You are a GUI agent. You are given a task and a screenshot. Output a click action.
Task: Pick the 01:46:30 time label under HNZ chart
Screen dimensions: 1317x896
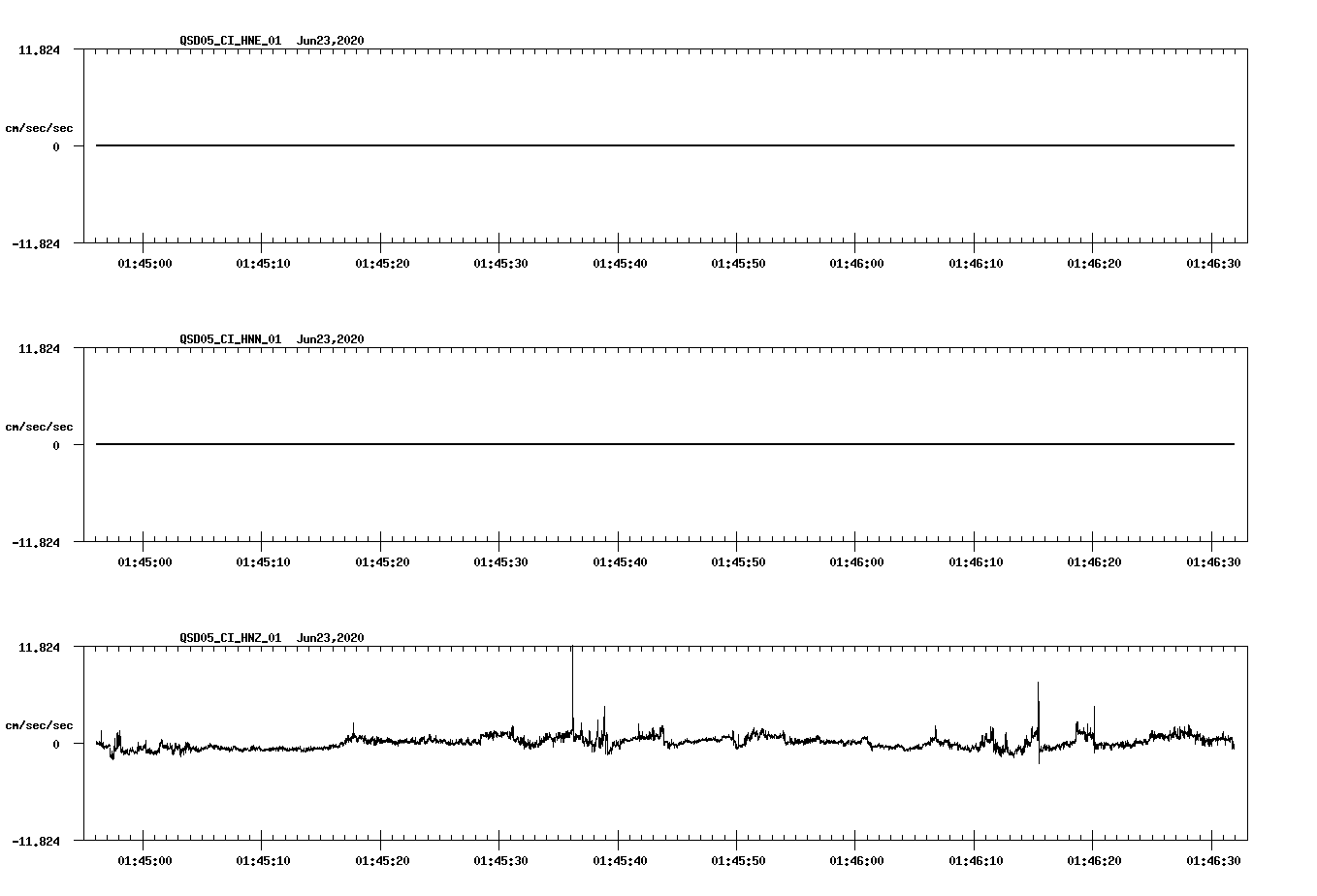coord(1213,860)
